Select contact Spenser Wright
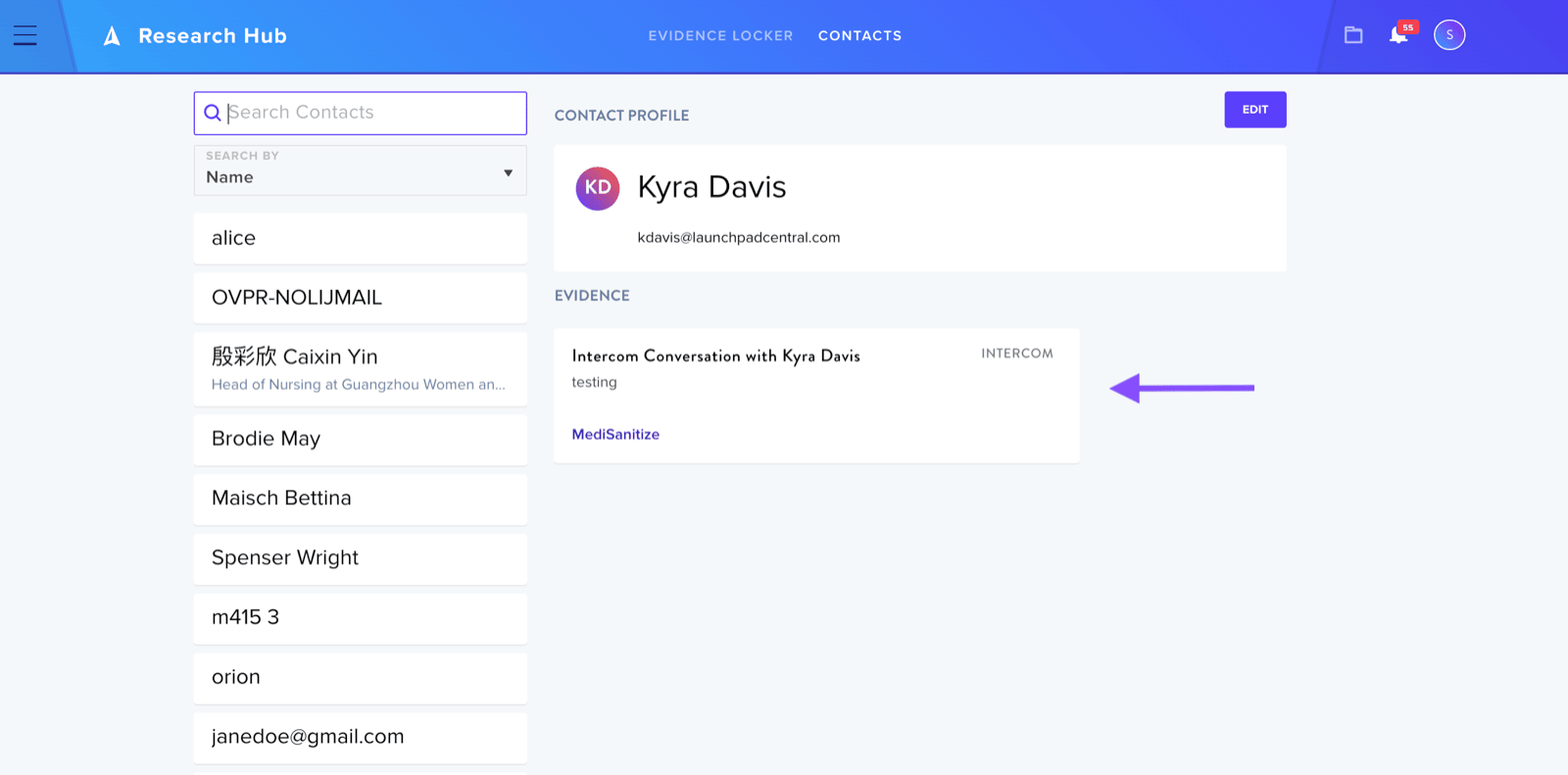Screen dimensions: 1568x775 (360, 558)
